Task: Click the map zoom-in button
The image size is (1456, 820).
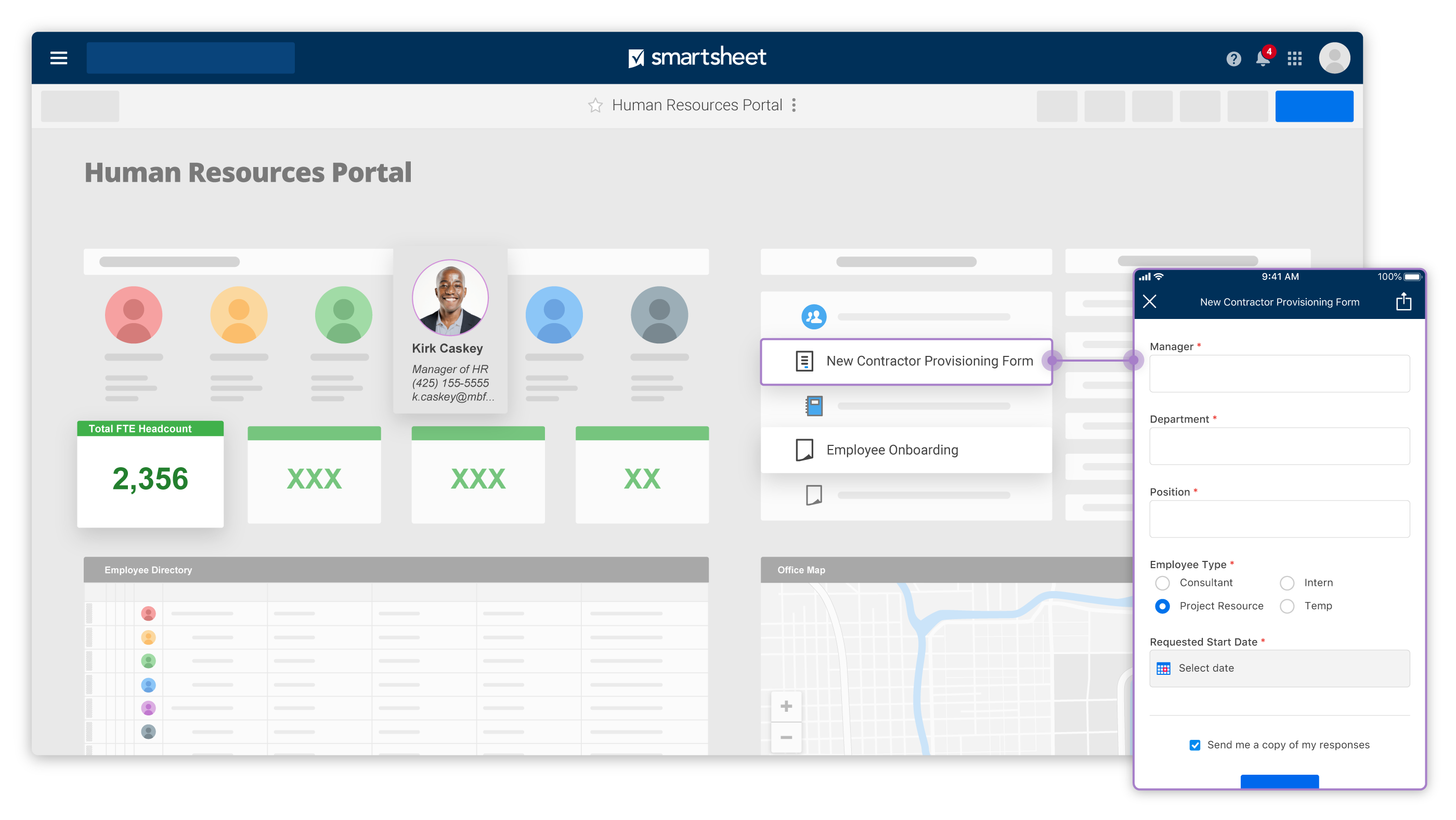Action: [787, 706]
